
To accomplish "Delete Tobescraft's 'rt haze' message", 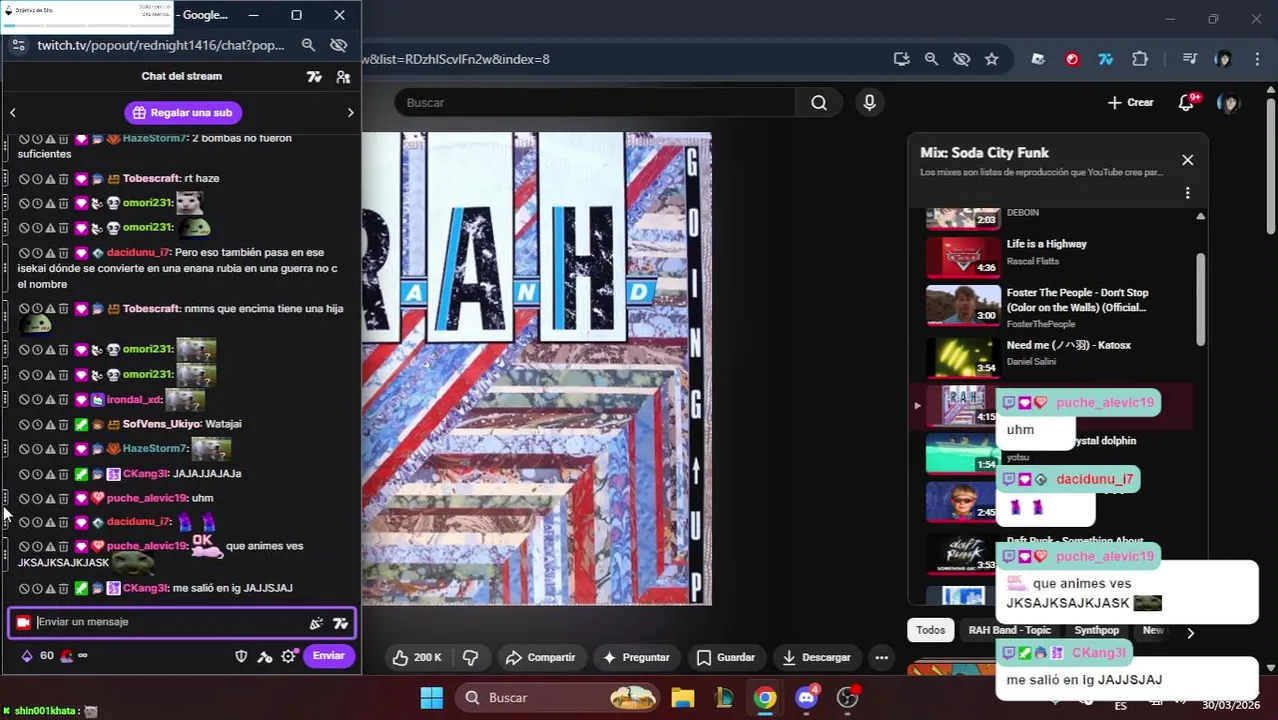I will (63, 179).
